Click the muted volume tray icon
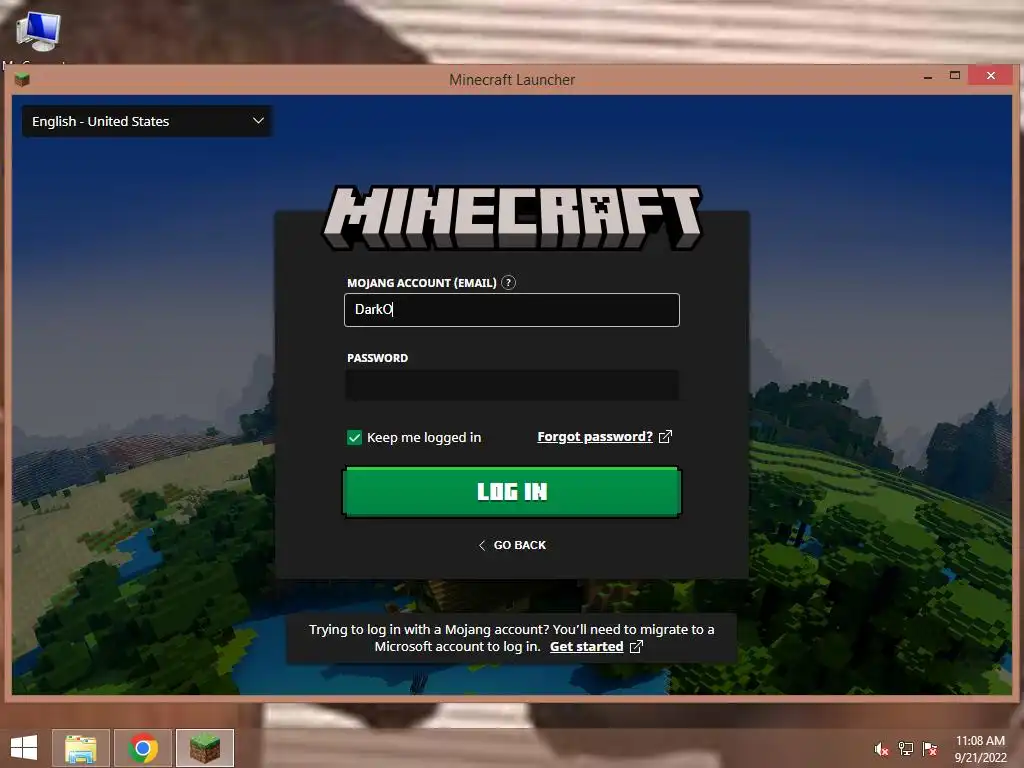This screenshot has height=768, width=1024. click(882, 749)
